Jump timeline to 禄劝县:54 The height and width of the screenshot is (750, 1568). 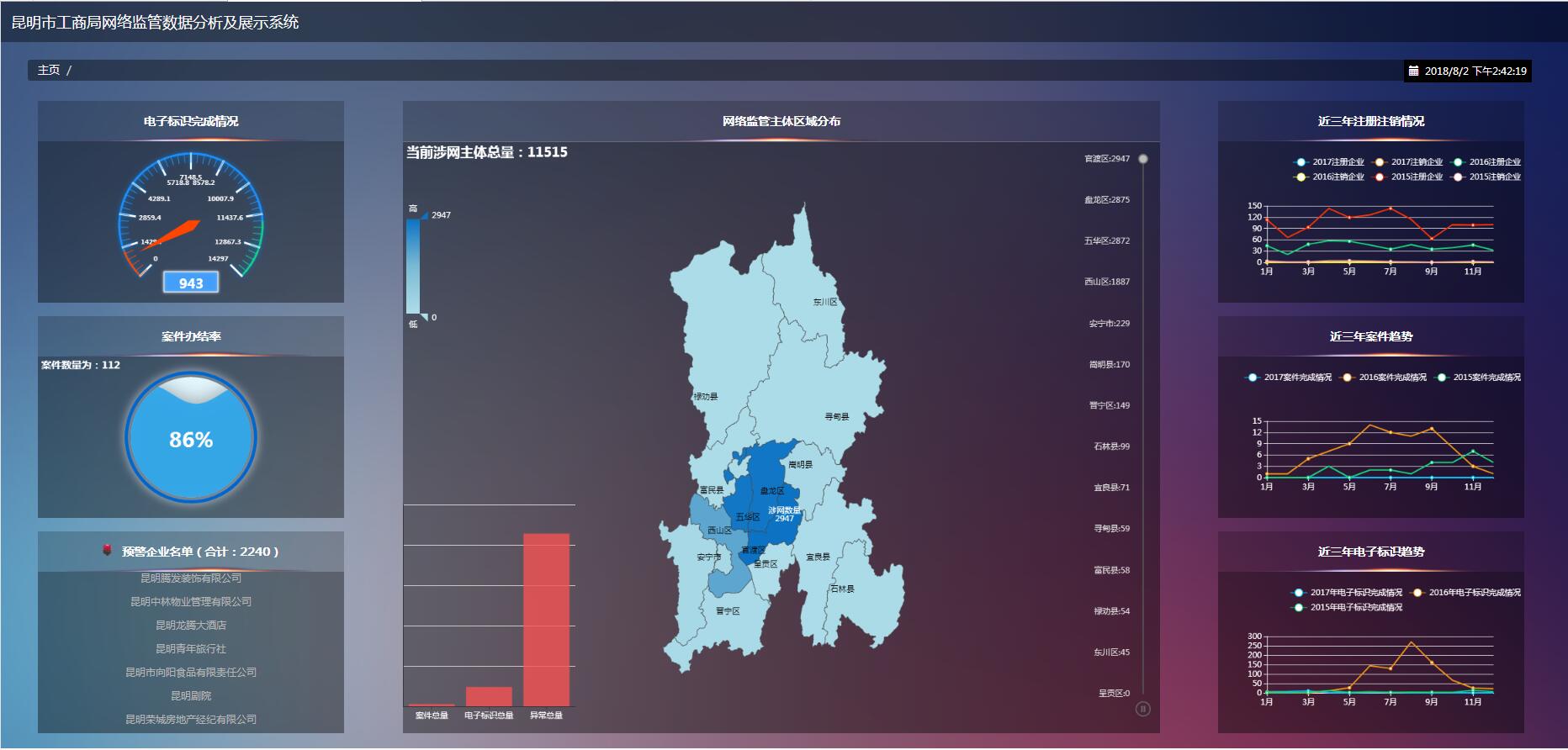click(x=1112, y=612)
